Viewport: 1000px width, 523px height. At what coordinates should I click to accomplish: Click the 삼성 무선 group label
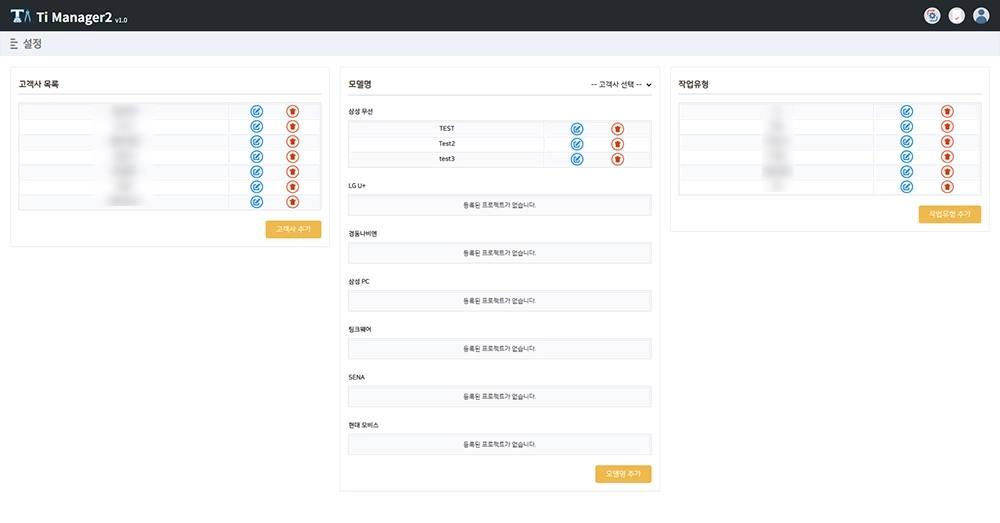pyautogui.click(x=360, y=112)
